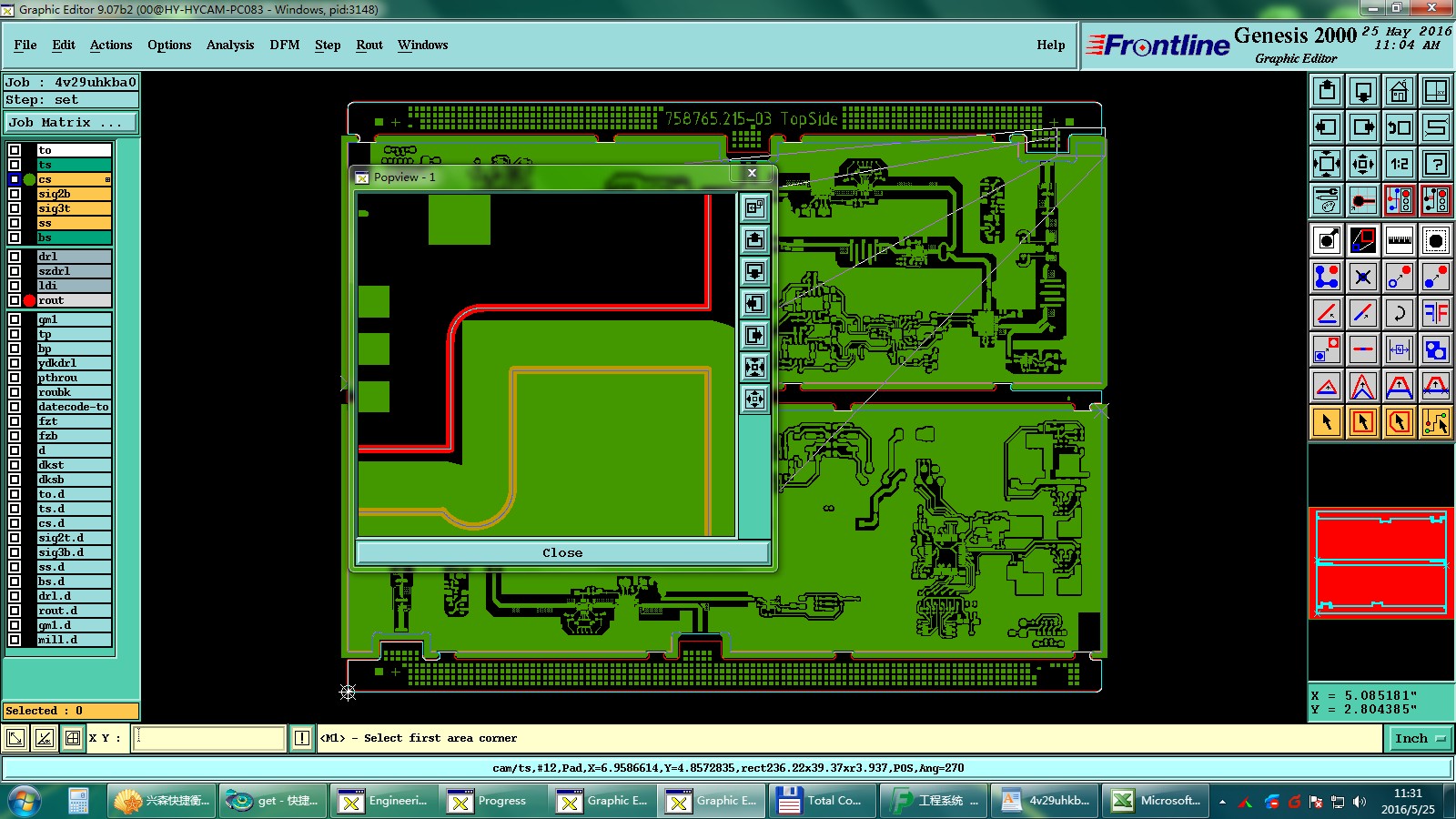This screenshot has height=819, width=1456.
Task: Select the mirror FF tool
Action: coord(1436,313)
